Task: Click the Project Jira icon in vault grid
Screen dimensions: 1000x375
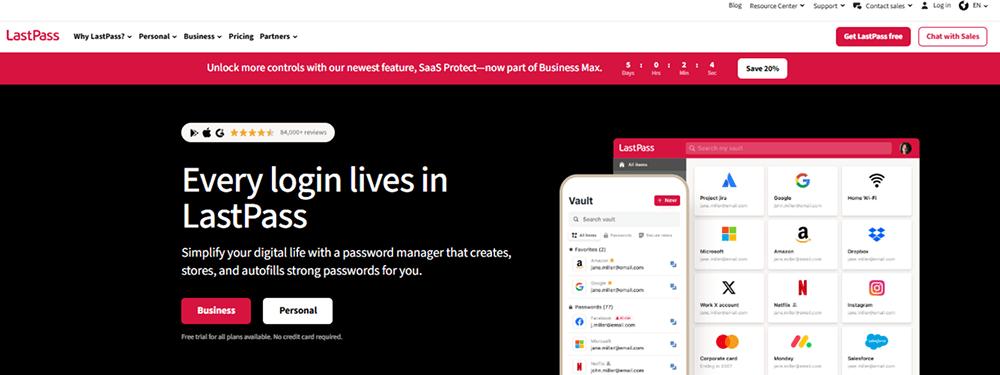Action: tap(728, 180)
